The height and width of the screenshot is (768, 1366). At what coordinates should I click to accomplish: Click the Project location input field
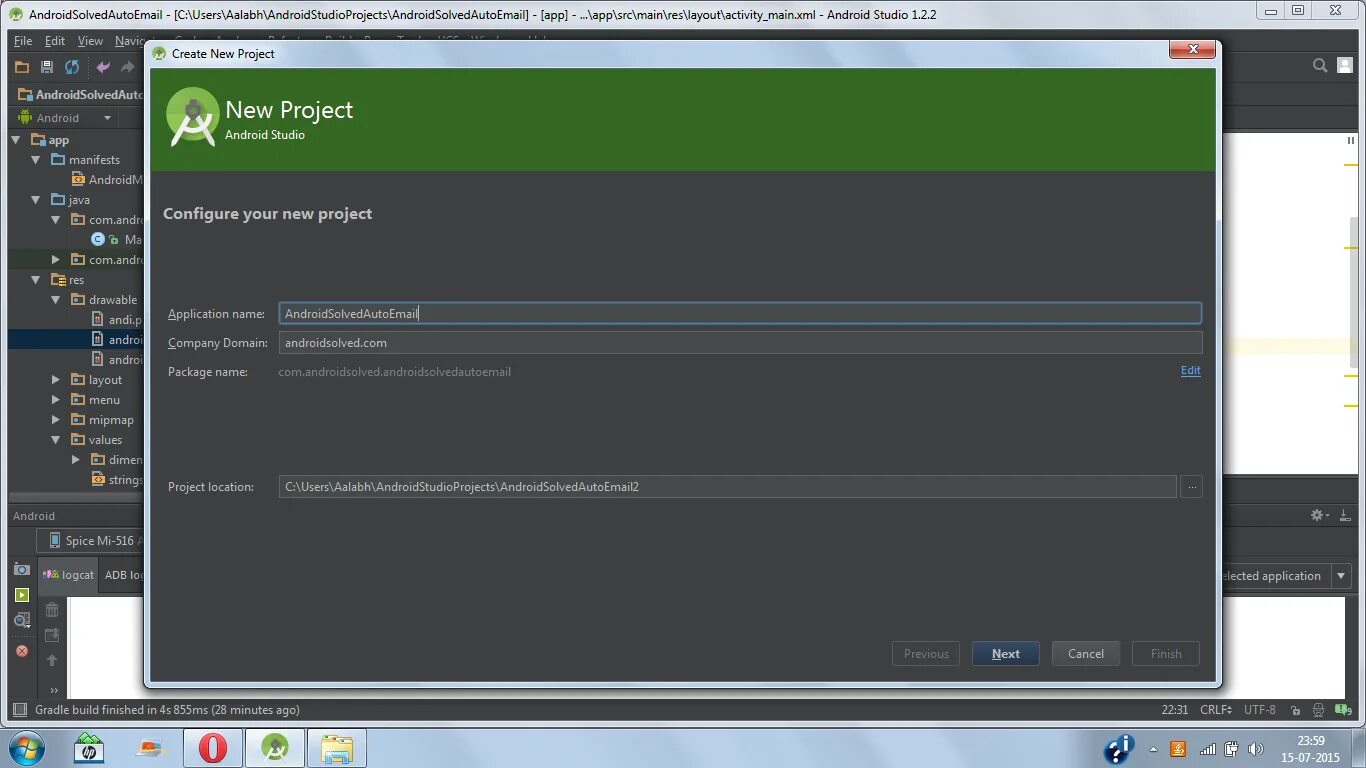coord(728,487)
